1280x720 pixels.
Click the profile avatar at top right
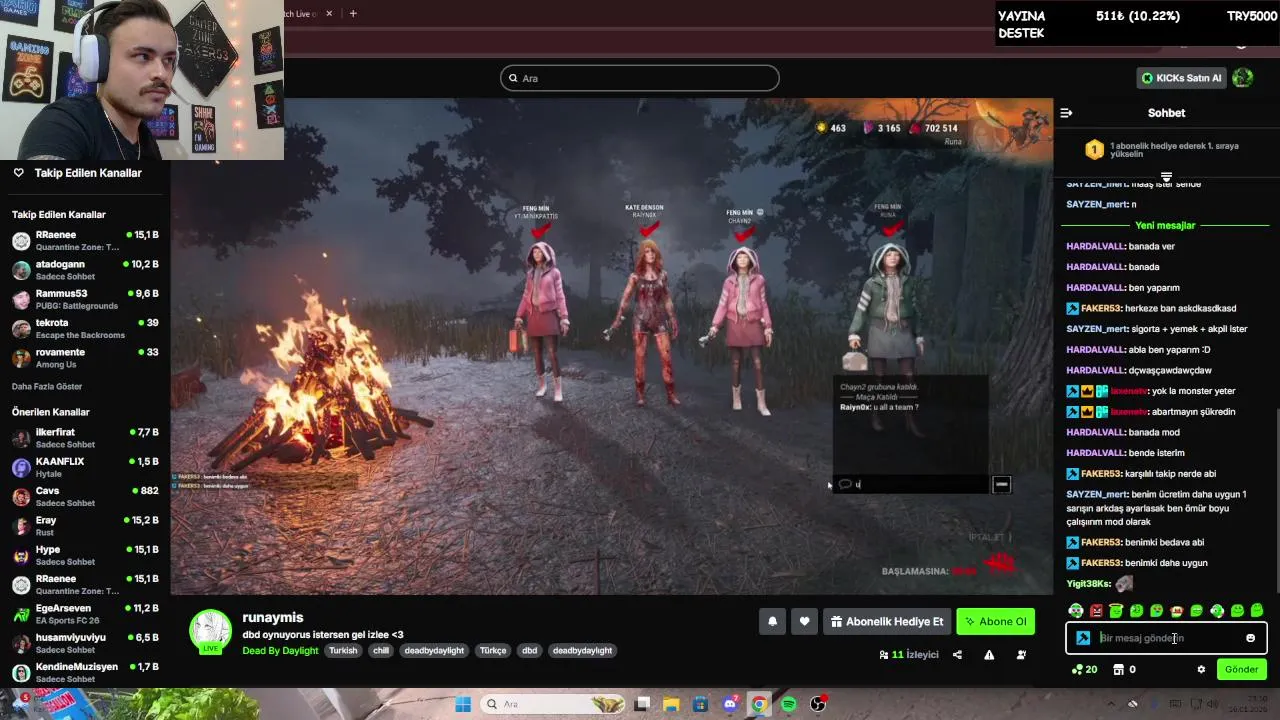(x=1242, y=77)
